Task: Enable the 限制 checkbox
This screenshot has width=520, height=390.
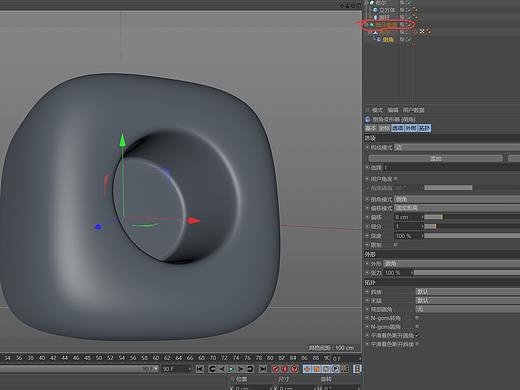Action: [x=396, y=245]
